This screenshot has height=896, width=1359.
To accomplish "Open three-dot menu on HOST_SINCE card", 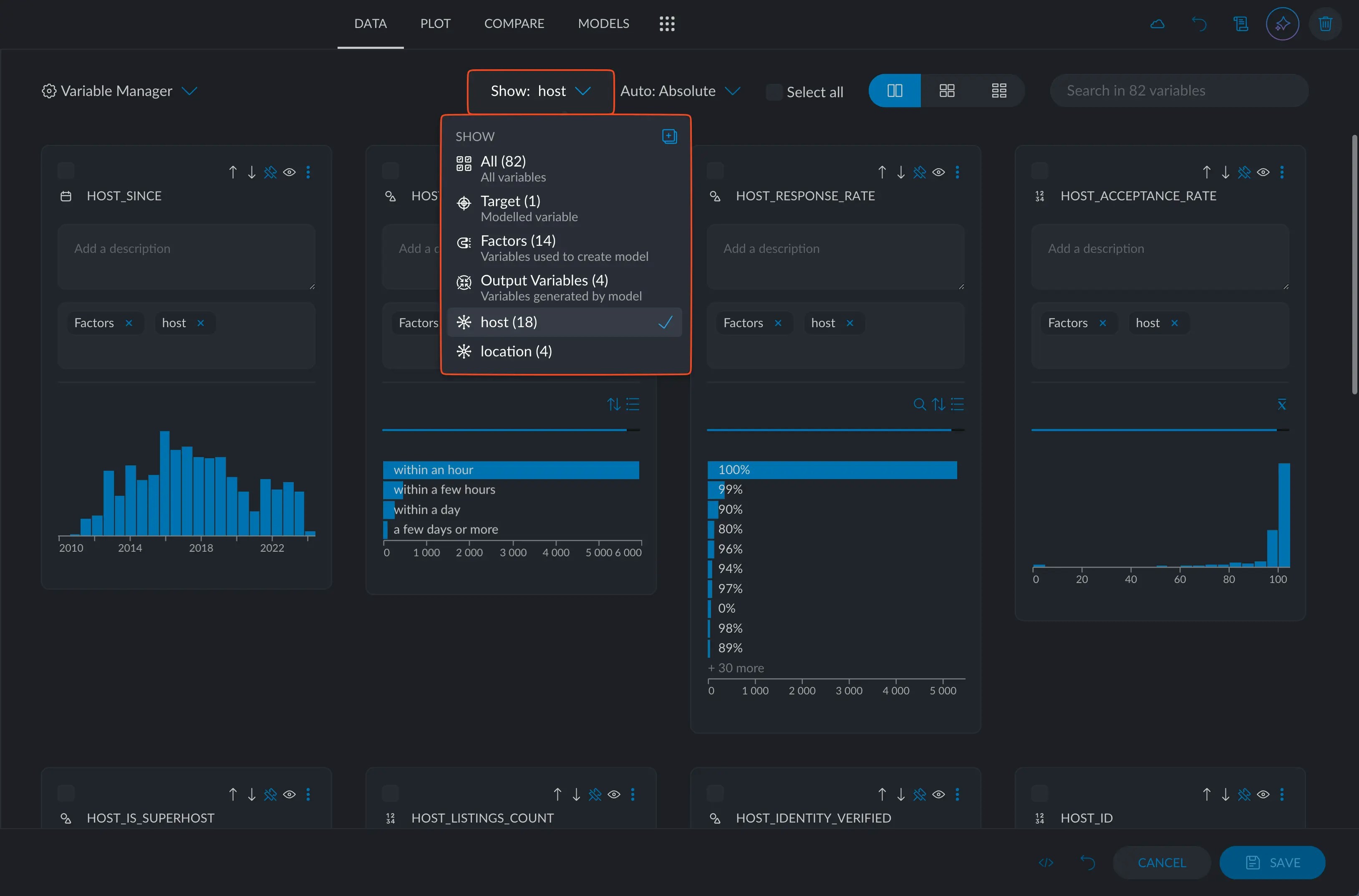I will tap(308, 172).
